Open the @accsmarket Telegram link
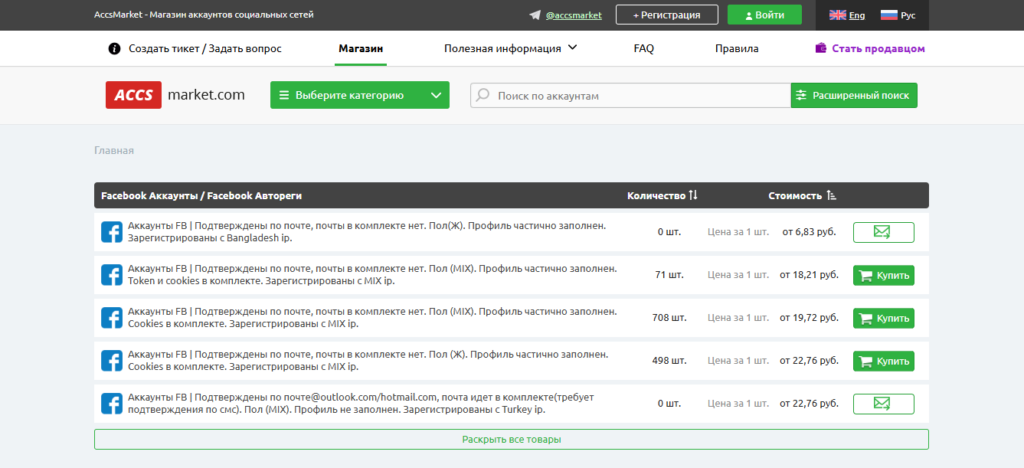 click(x=573, y=15)
